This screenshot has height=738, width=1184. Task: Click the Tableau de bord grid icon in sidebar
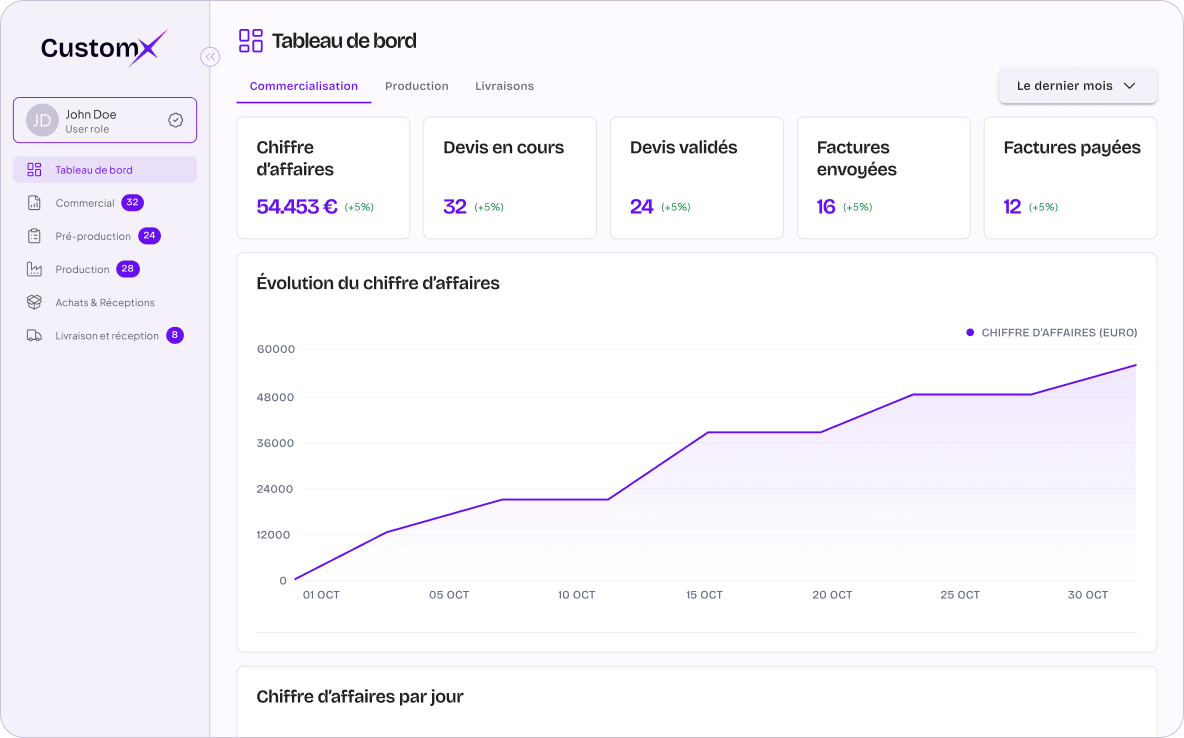tap(34, 170)
